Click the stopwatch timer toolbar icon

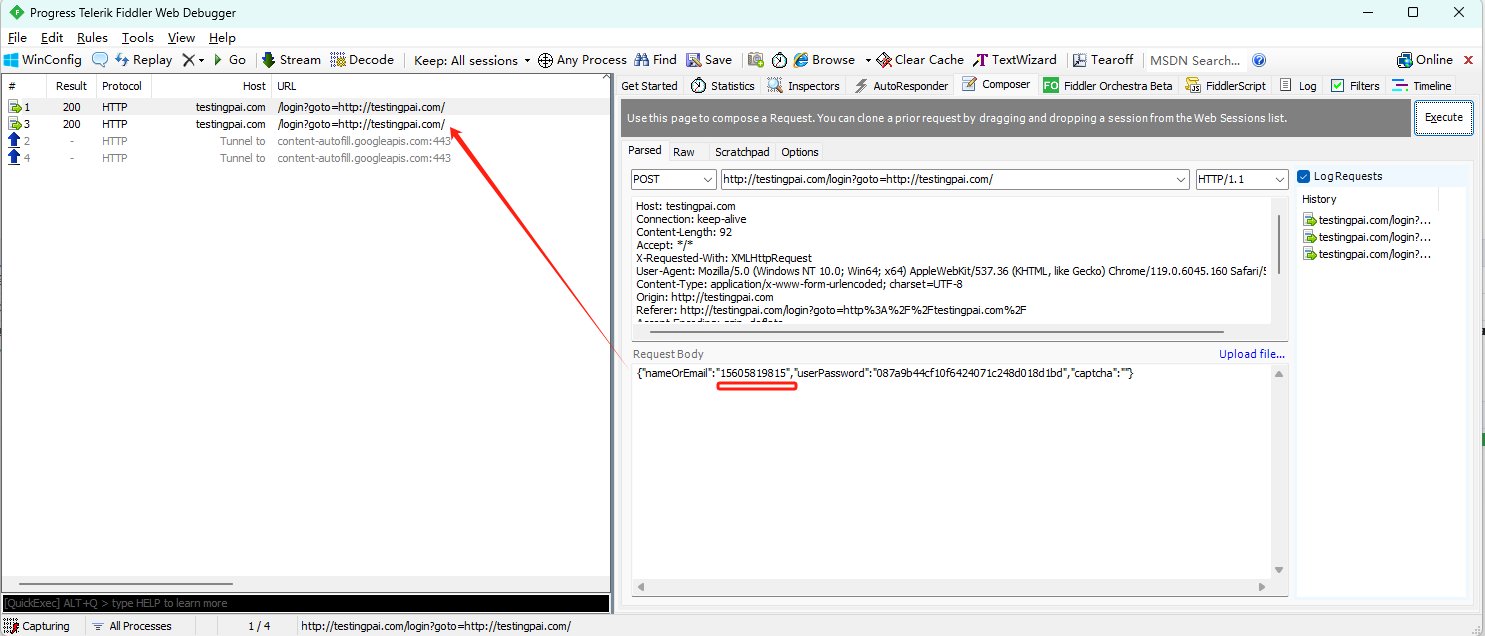tap(780, 60)
